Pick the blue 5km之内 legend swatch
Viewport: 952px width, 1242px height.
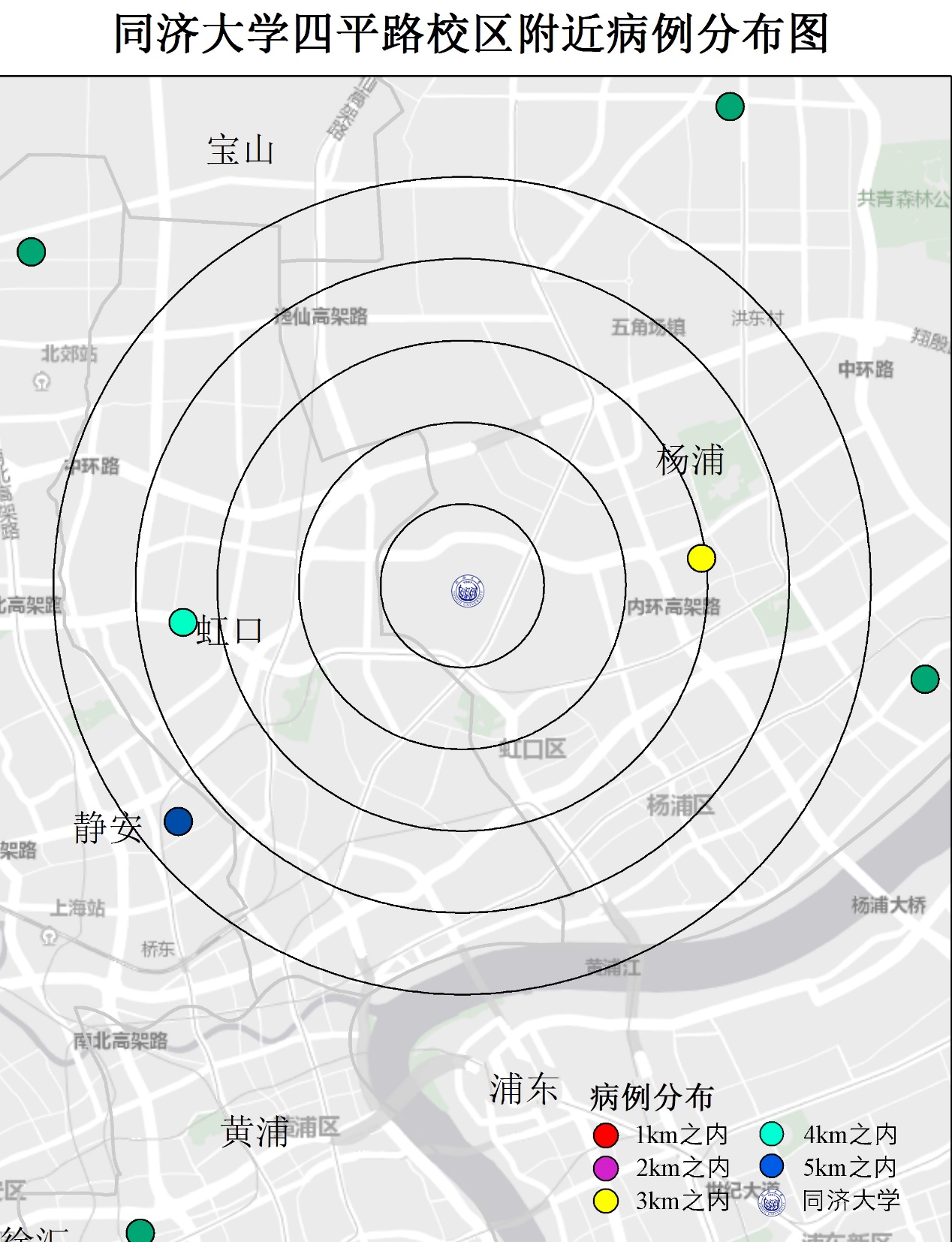click(772, 1166)
